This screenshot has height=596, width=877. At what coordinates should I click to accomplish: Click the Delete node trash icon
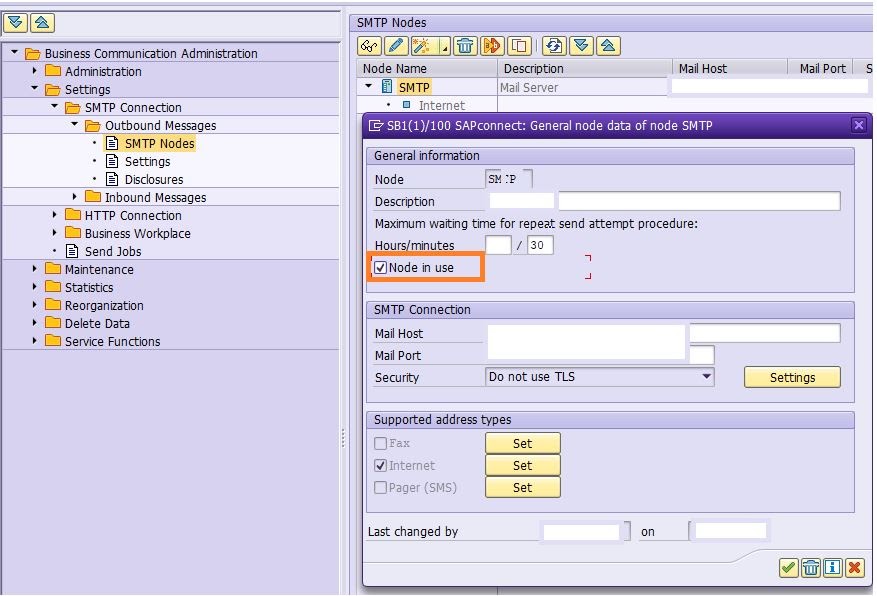(x=465, y=46)
